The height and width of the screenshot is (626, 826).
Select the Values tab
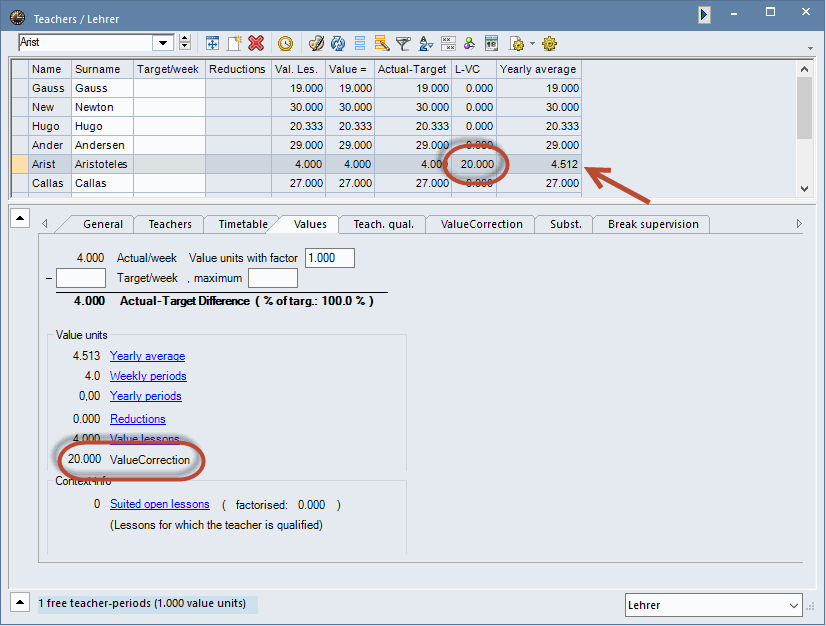310,224
